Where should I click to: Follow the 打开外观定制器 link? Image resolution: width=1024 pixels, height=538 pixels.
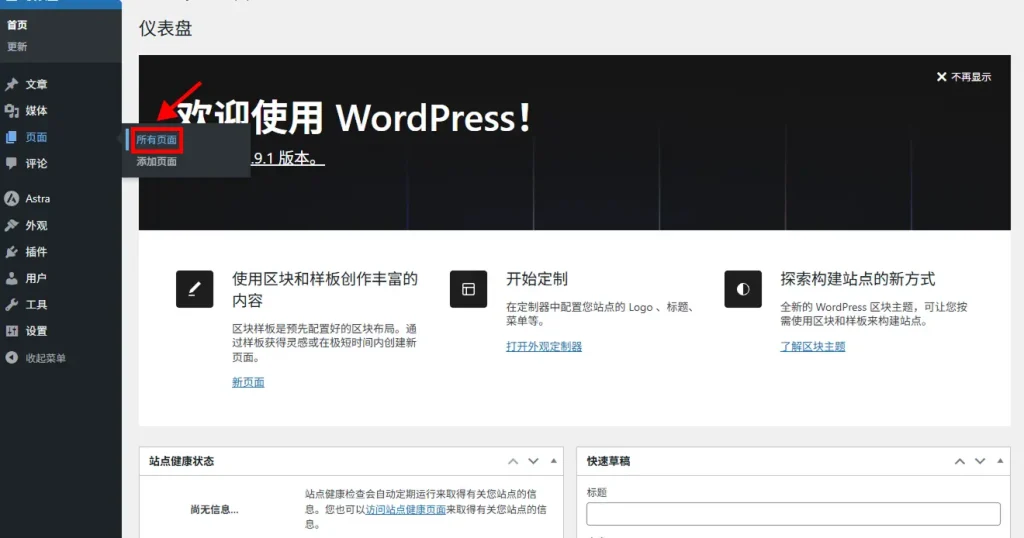(x=544, y=347)
